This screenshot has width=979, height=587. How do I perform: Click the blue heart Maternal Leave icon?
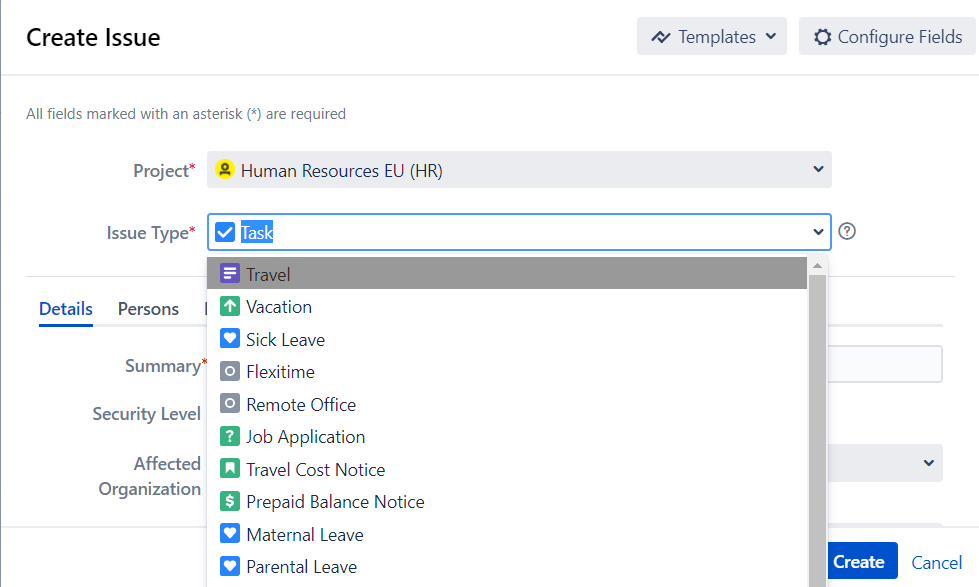click(x=230, y=533)
